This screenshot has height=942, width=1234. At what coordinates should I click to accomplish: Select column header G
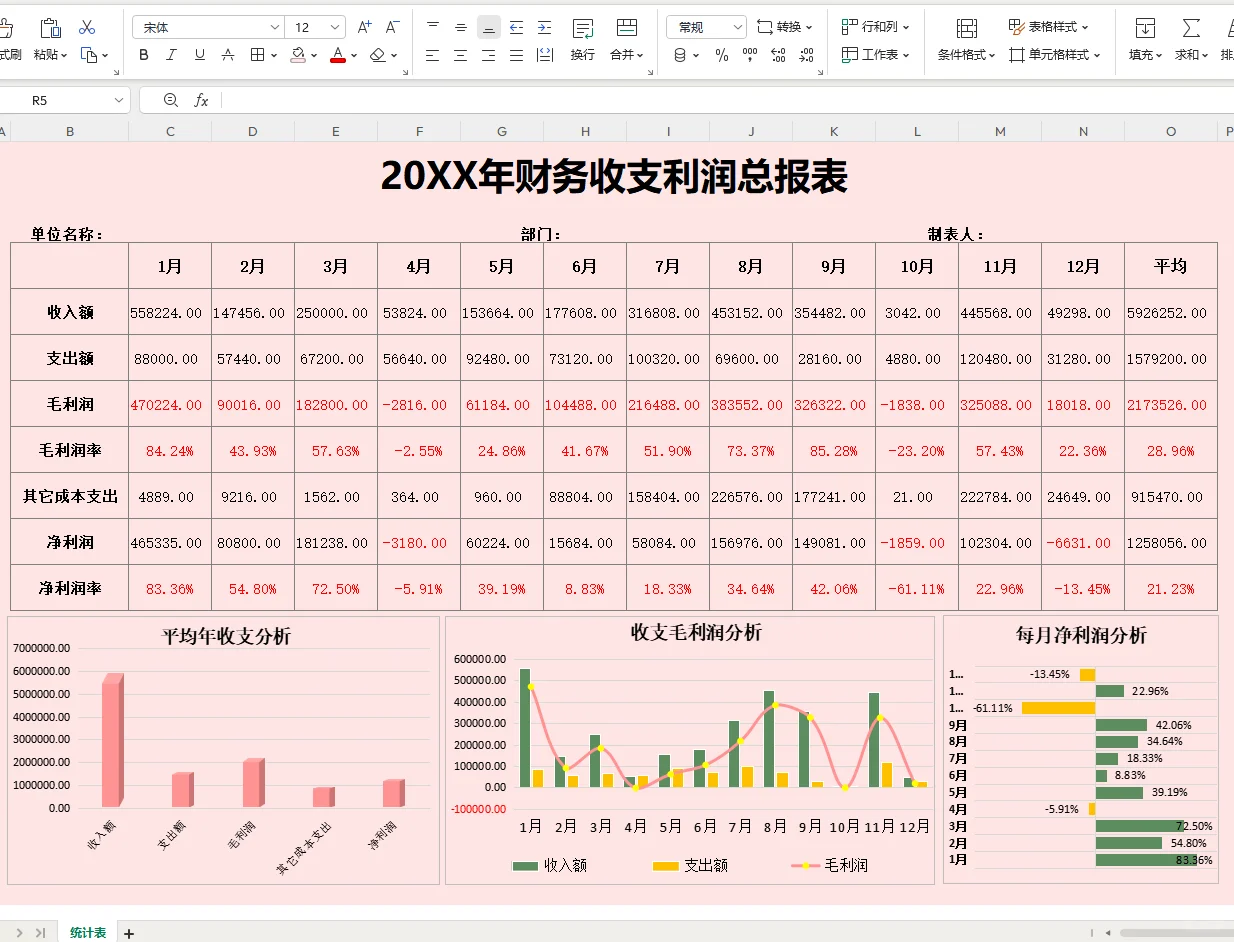[502, 131]
